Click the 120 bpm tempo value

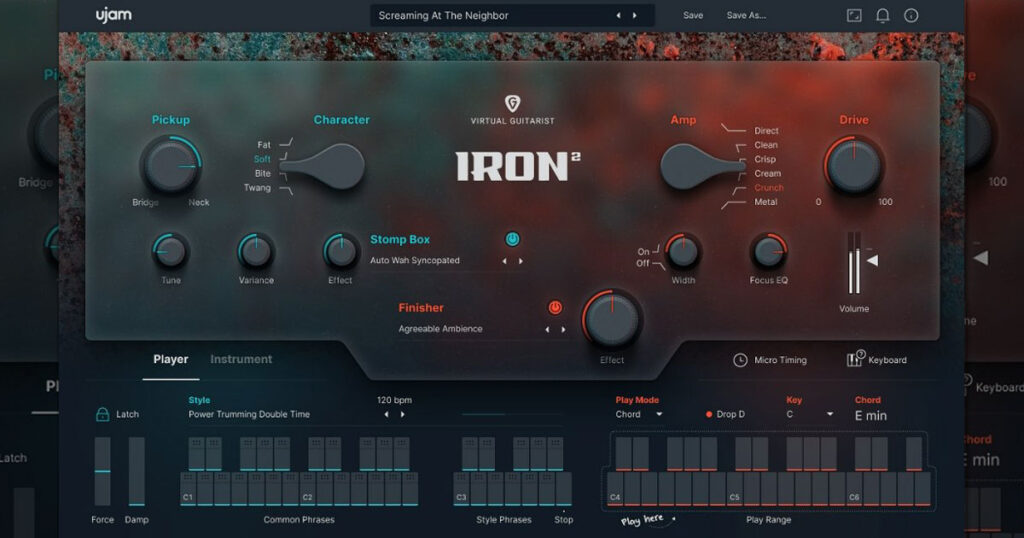(394, 400)
